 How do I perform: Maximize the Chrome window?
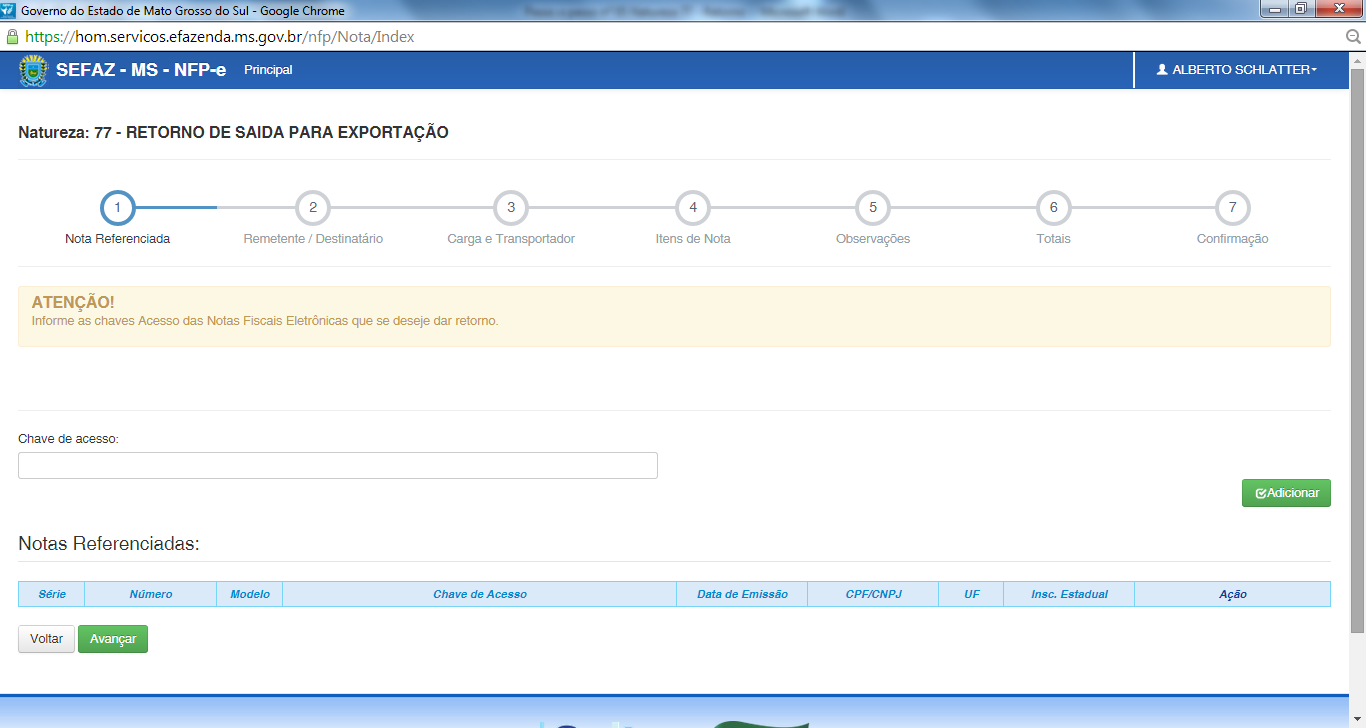point(1300,9)
